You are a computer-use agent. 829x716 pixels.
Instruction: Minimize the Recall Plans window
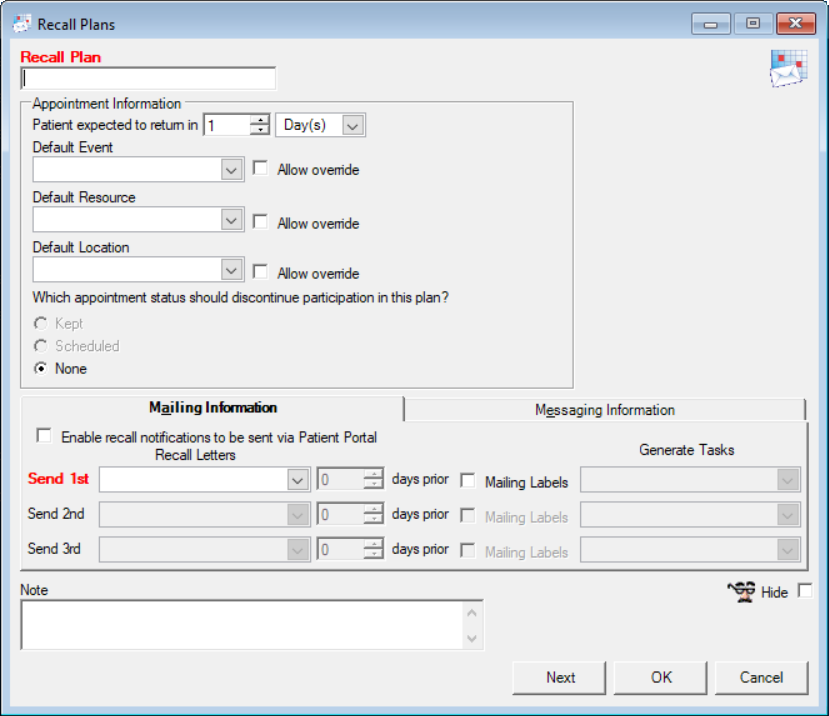(x=711, y=24)
